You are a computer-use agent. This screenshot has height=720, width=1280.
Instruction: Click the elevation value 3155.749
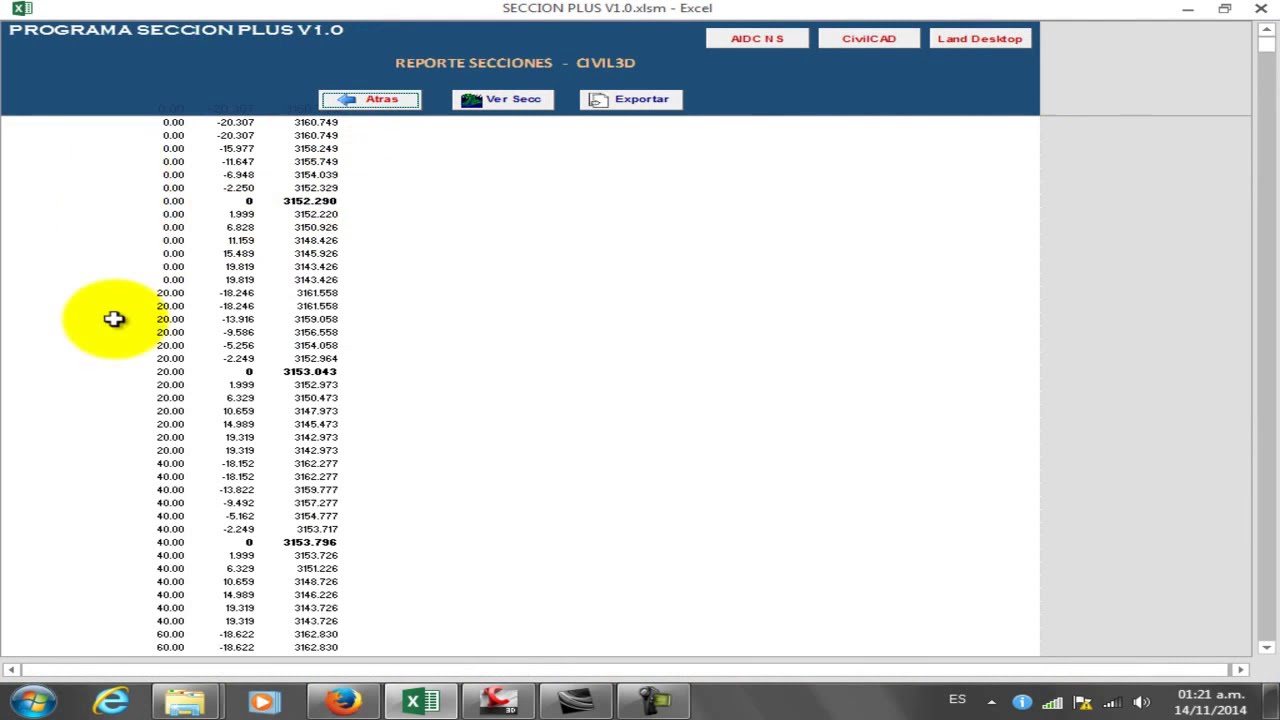pyautogui.click(x=315, y=162)
